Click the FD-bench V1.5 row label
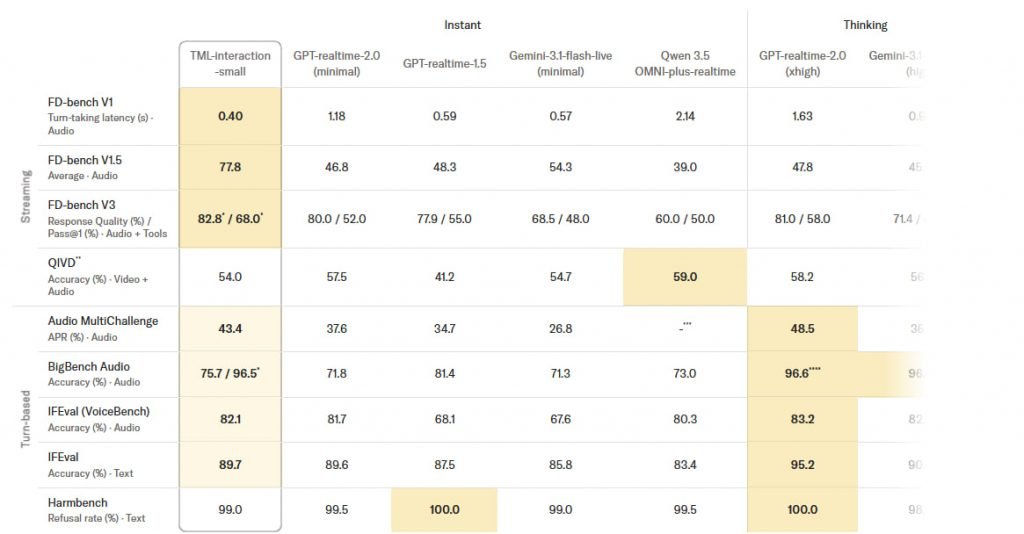The height and width of the screenshot is (534, 1024). [85, 160]
